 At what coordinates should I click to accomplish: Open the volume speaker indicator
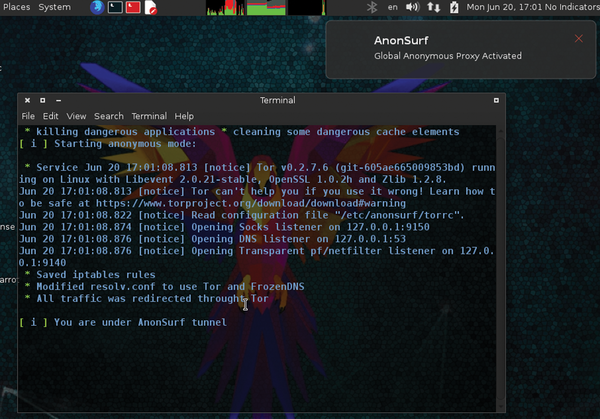coord(412,7)
